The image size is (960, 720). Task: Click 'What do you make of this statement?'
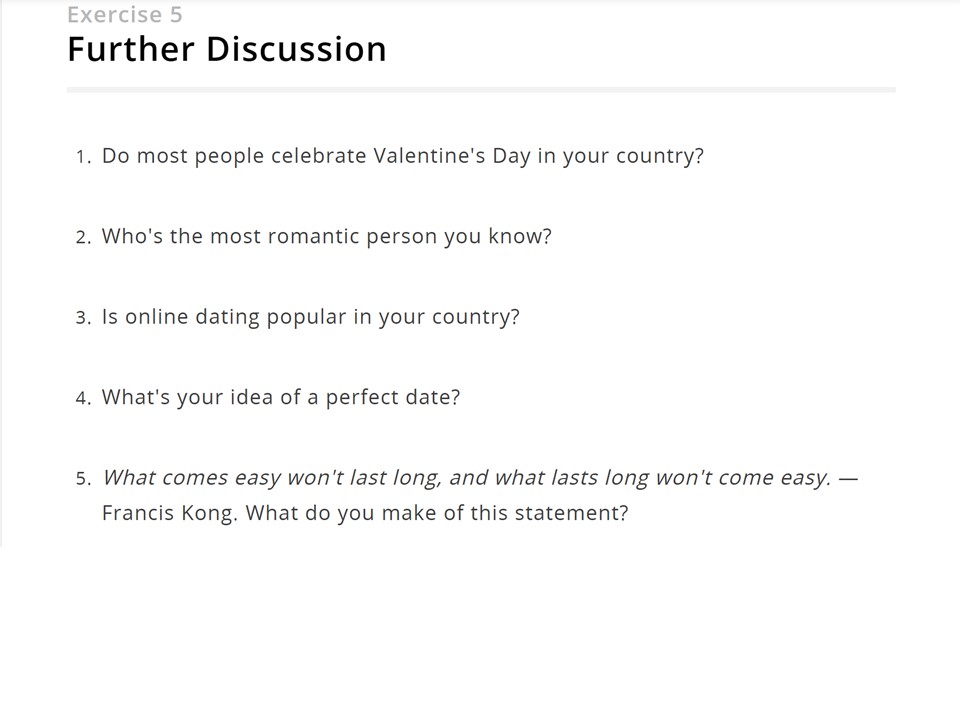[x=437, y=513]
